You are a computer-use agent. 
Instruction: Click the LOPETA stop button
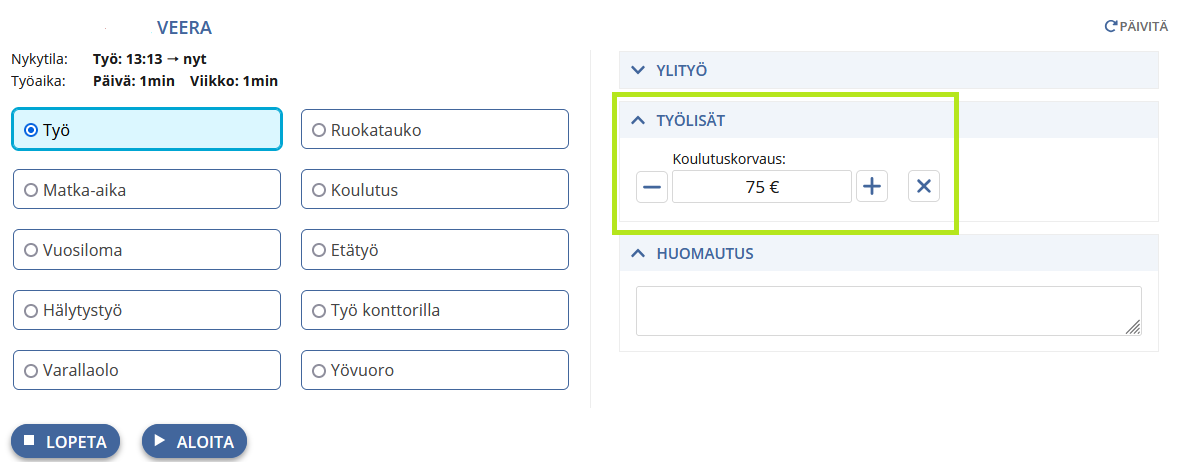[x=65, y=442]
